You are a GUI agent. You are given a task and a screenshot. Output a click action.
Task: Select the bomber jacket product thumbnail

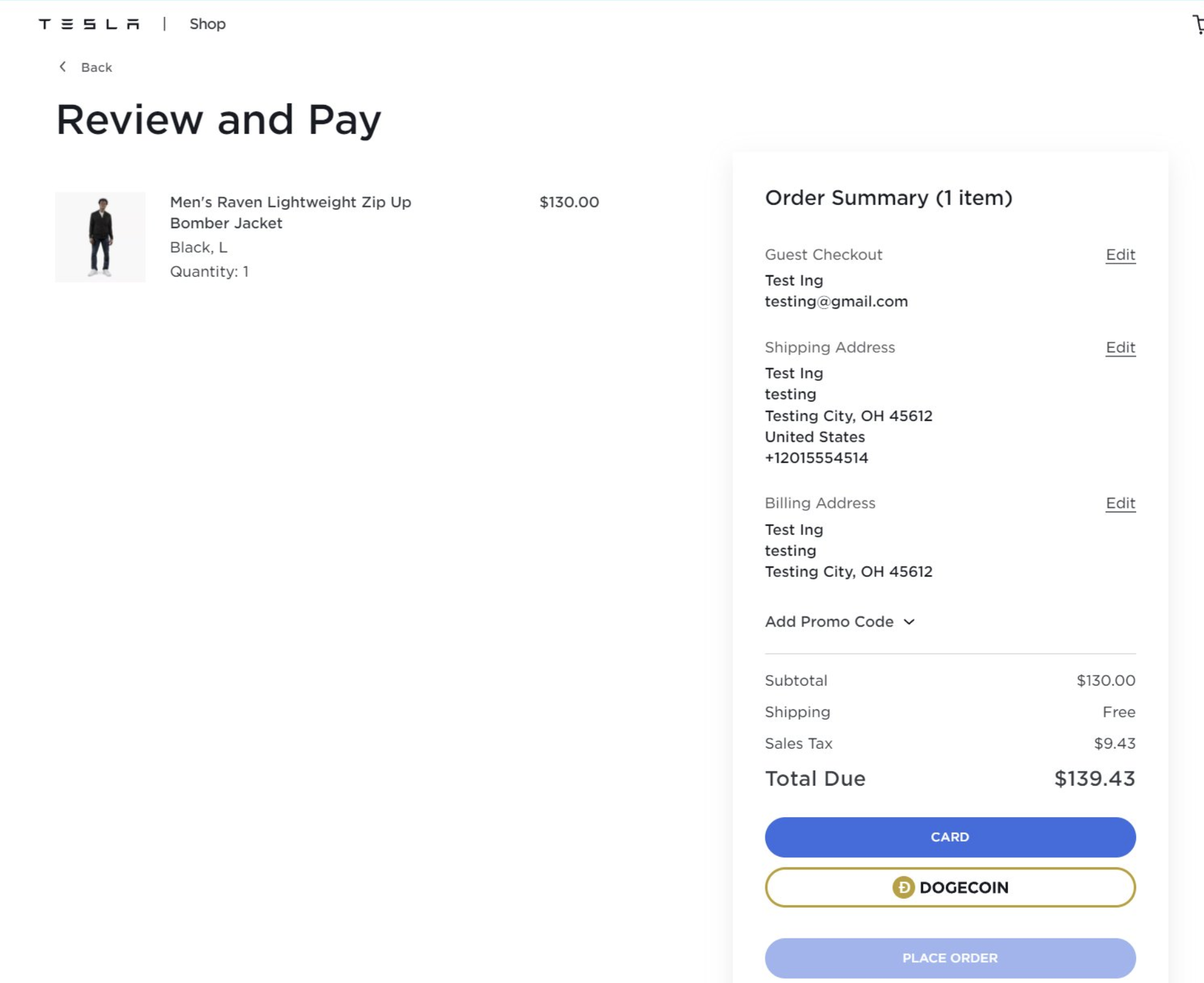[x=100, y=237]
